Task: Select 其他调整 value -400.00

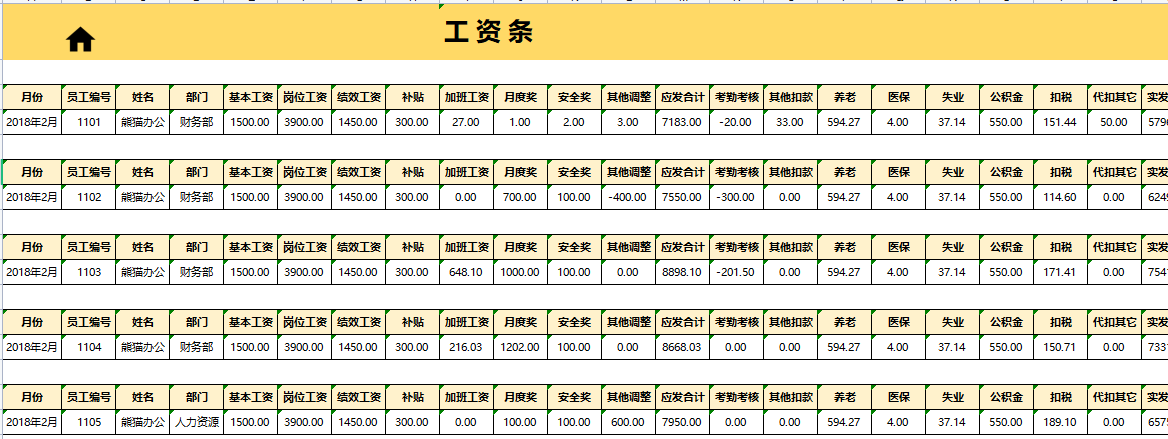Action: coord(628,198)
